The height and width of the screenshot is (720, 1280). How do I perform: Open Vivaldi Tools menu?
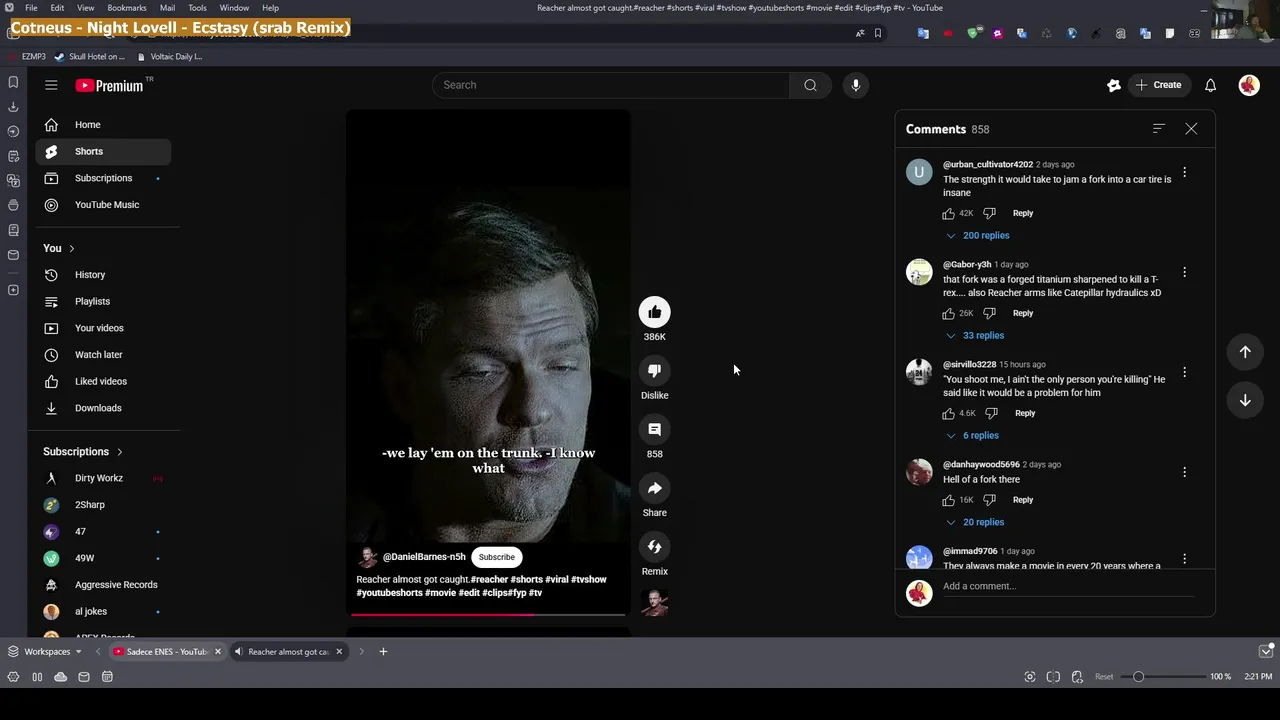point(197,8)
